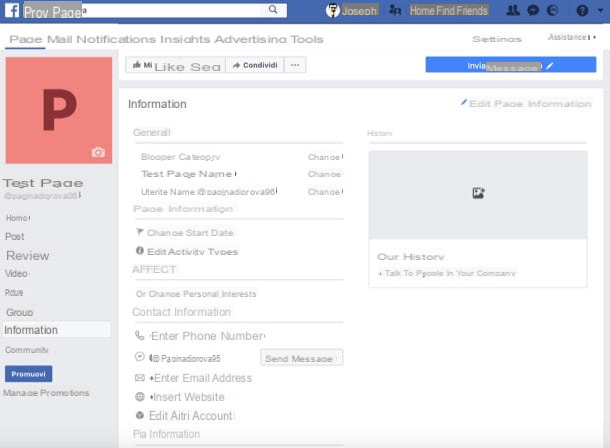Click Talk To People In Your Company
The width and height of the screenshot is (610, 448).
pos(447,273)
